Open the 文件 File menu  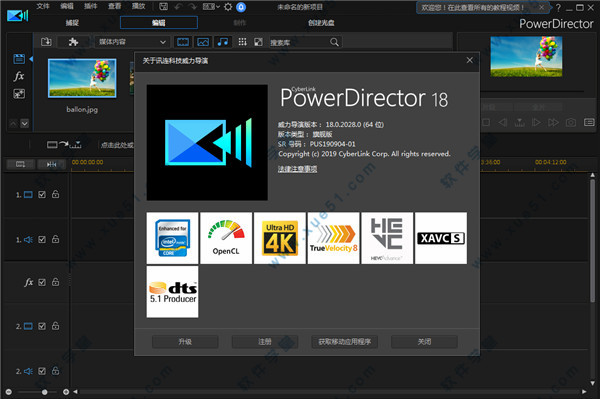43,6
